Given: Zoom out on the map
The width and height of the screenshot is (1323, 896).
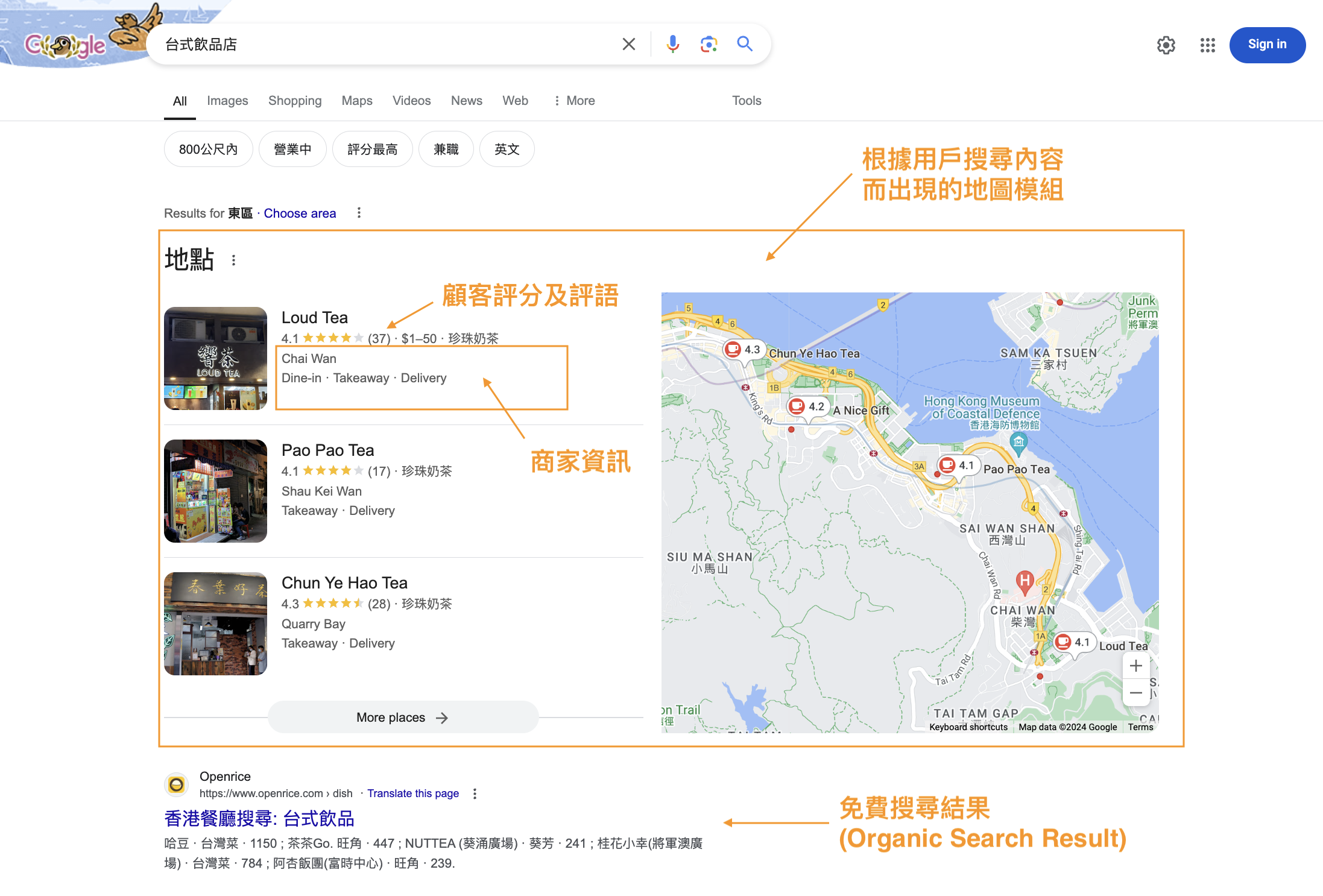Looking at the screenshot, I should coord(1136,693).
